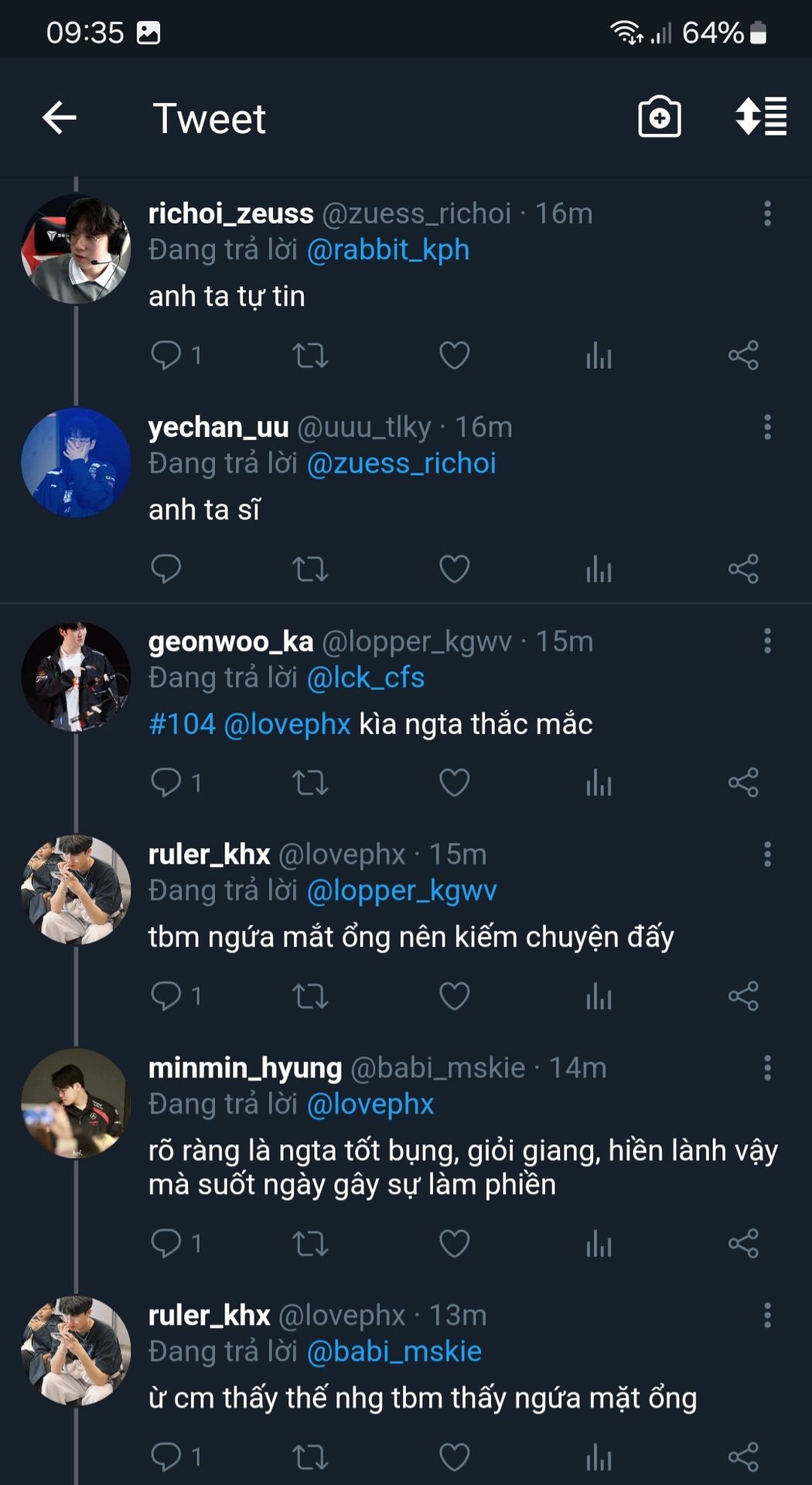The image size is (812, 1485).
Task: Tap the #104 hashtag
Action: [x=182, y=724]
